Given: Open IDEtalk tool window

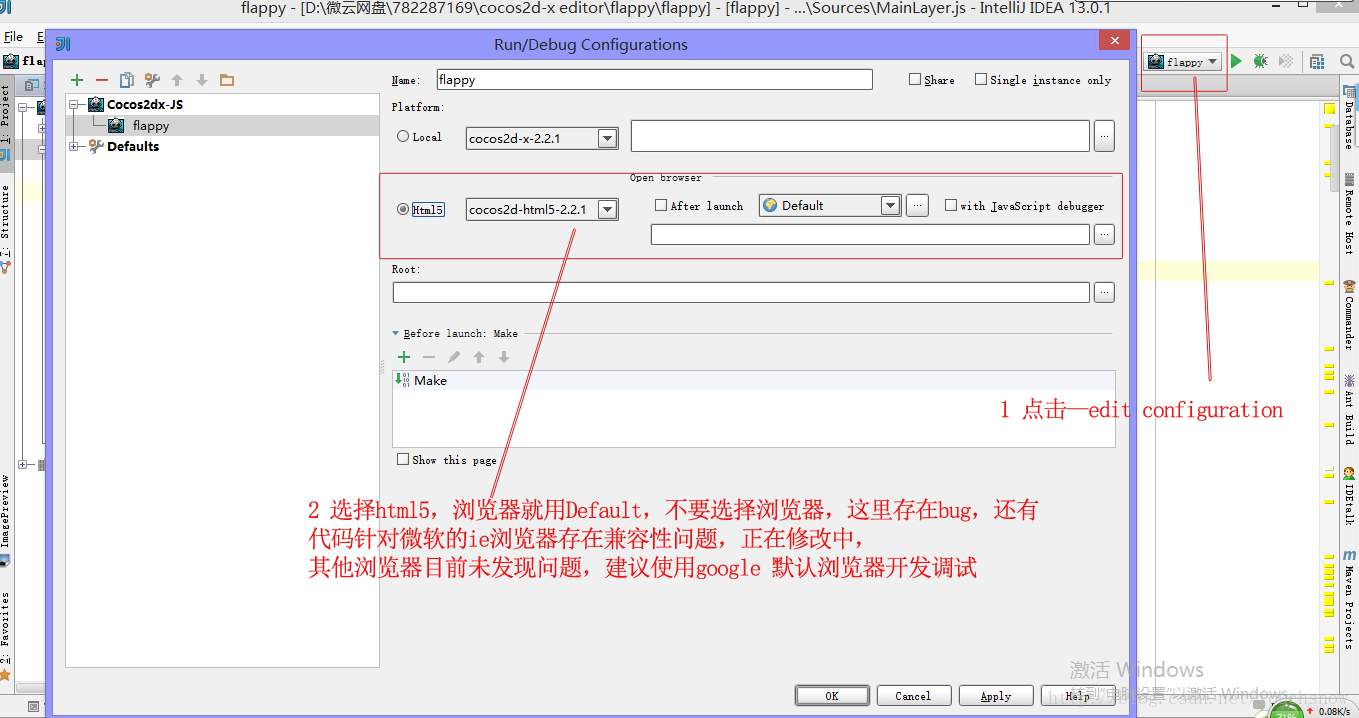Looking at the screenshot, I should [x=1348, y=496].
